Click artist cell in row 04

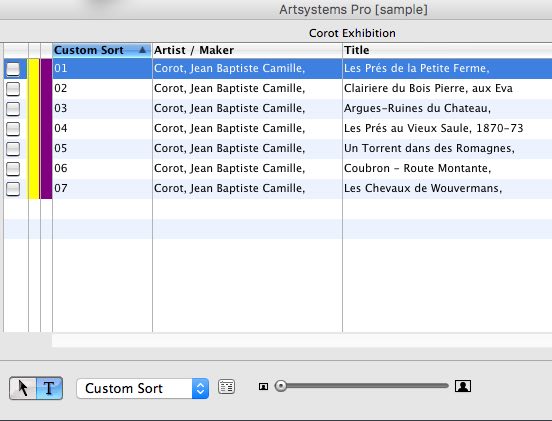[x=247, y=128]
